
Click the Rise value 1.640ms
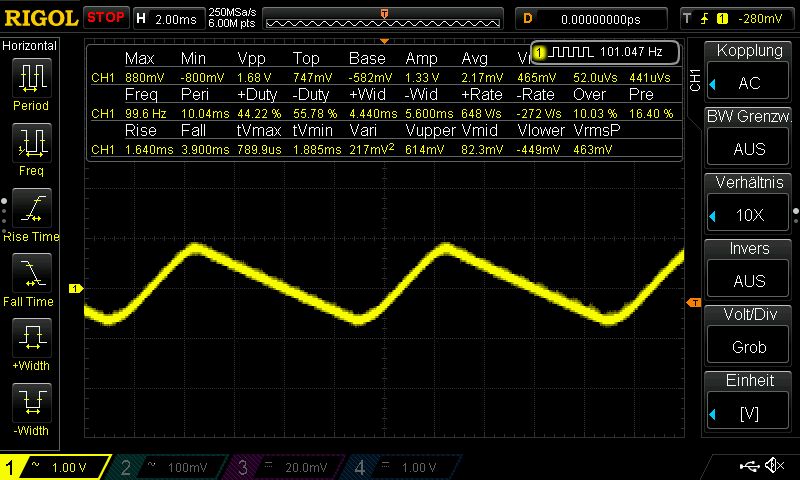click(149, 150)
